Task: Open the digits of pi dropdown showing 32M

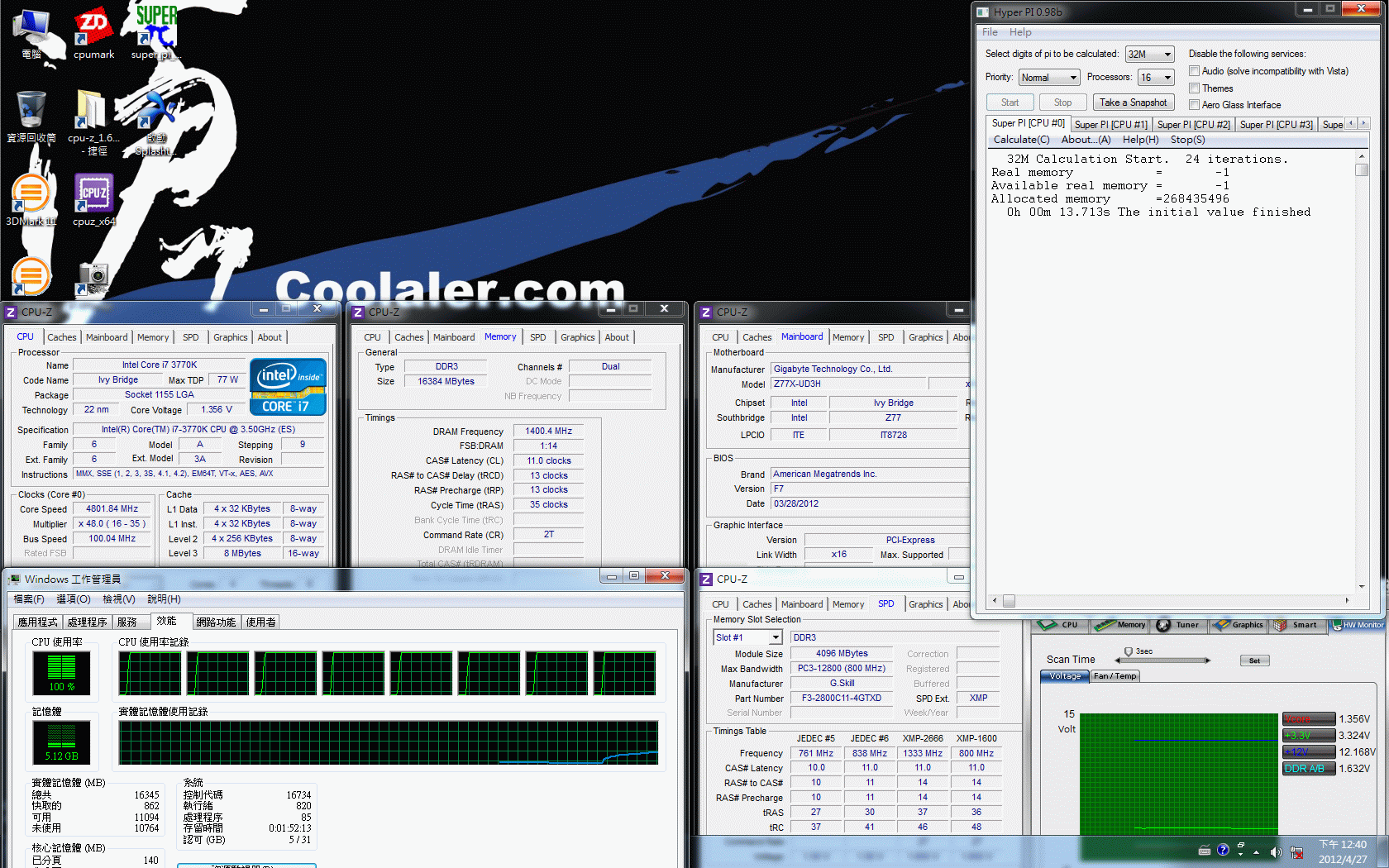Action: pos(1149,55)
